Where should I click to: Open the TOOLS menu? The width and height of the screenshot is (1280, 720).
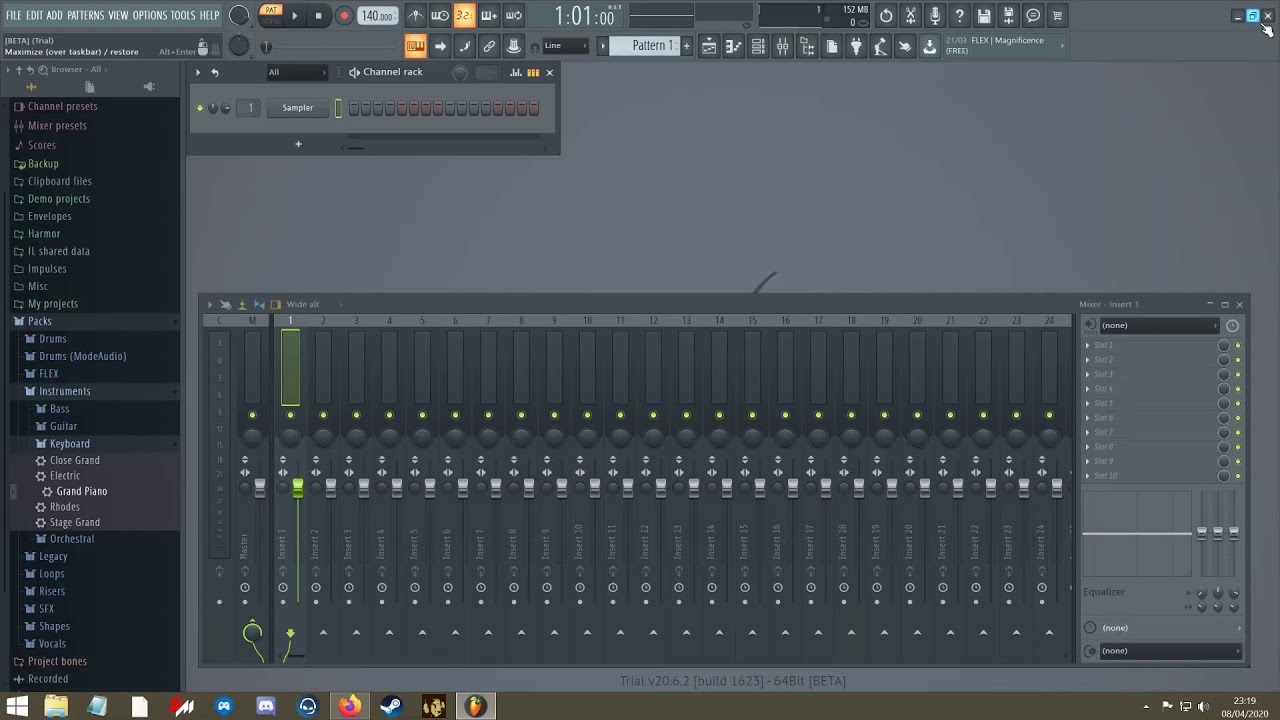pyautogui.click(x=183, y=15)
